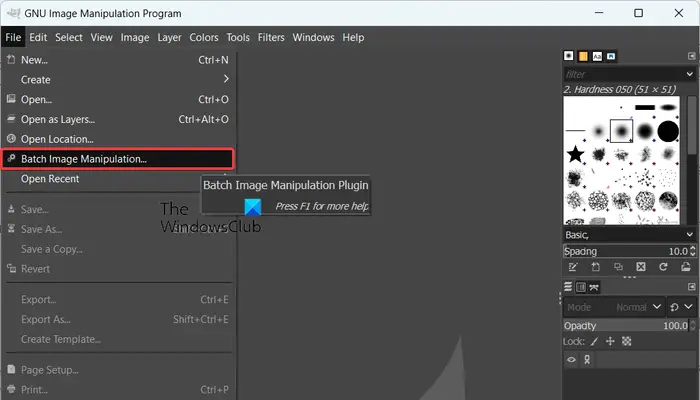Open the Filters menu
The height and width of the screenshot is (400, 700).
[271, 38]
